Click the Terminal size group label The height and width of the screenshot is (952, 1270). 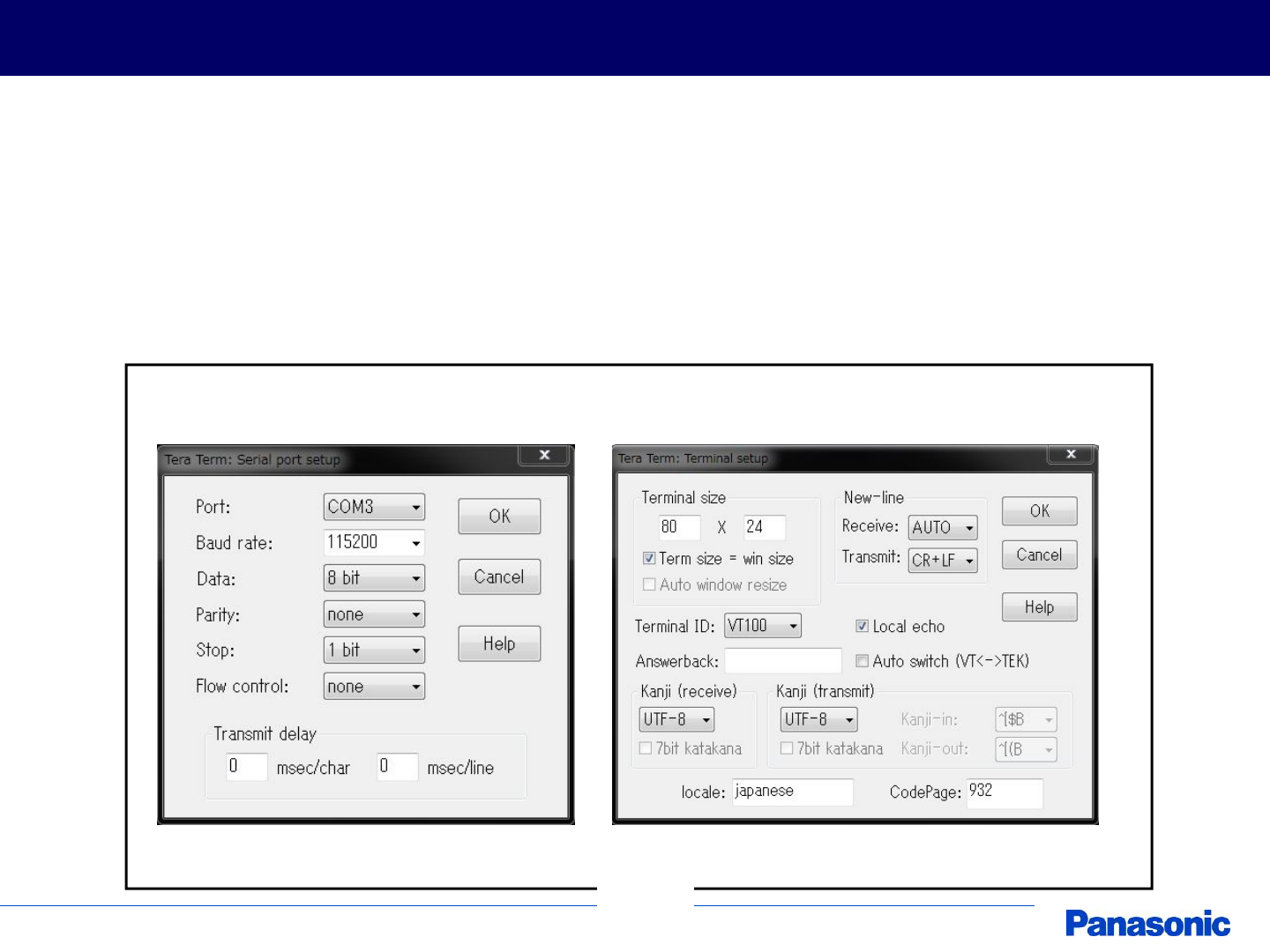(x=684, y=497)
